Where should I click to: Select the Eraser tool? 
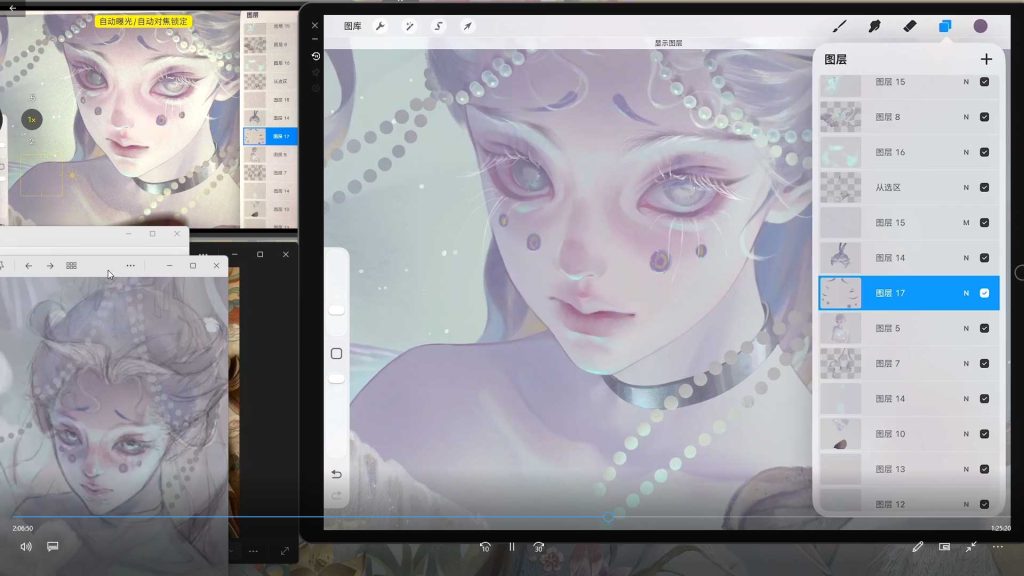tap(910, 26)
